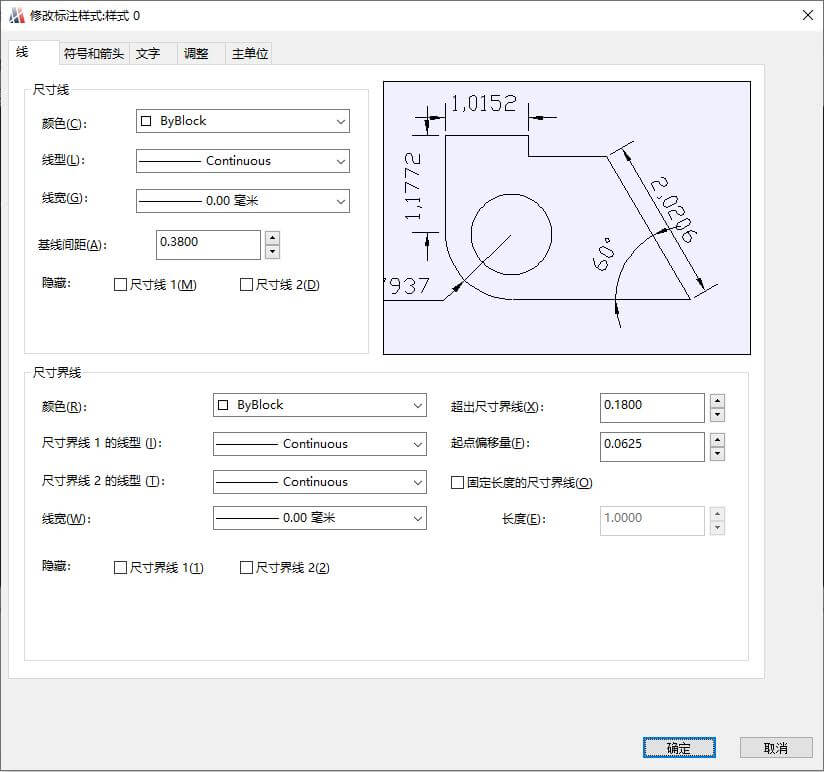This screenshot has height=772, width=824.
Task: Click 确定 to confirm changes
Action: [x=679, y=748]
